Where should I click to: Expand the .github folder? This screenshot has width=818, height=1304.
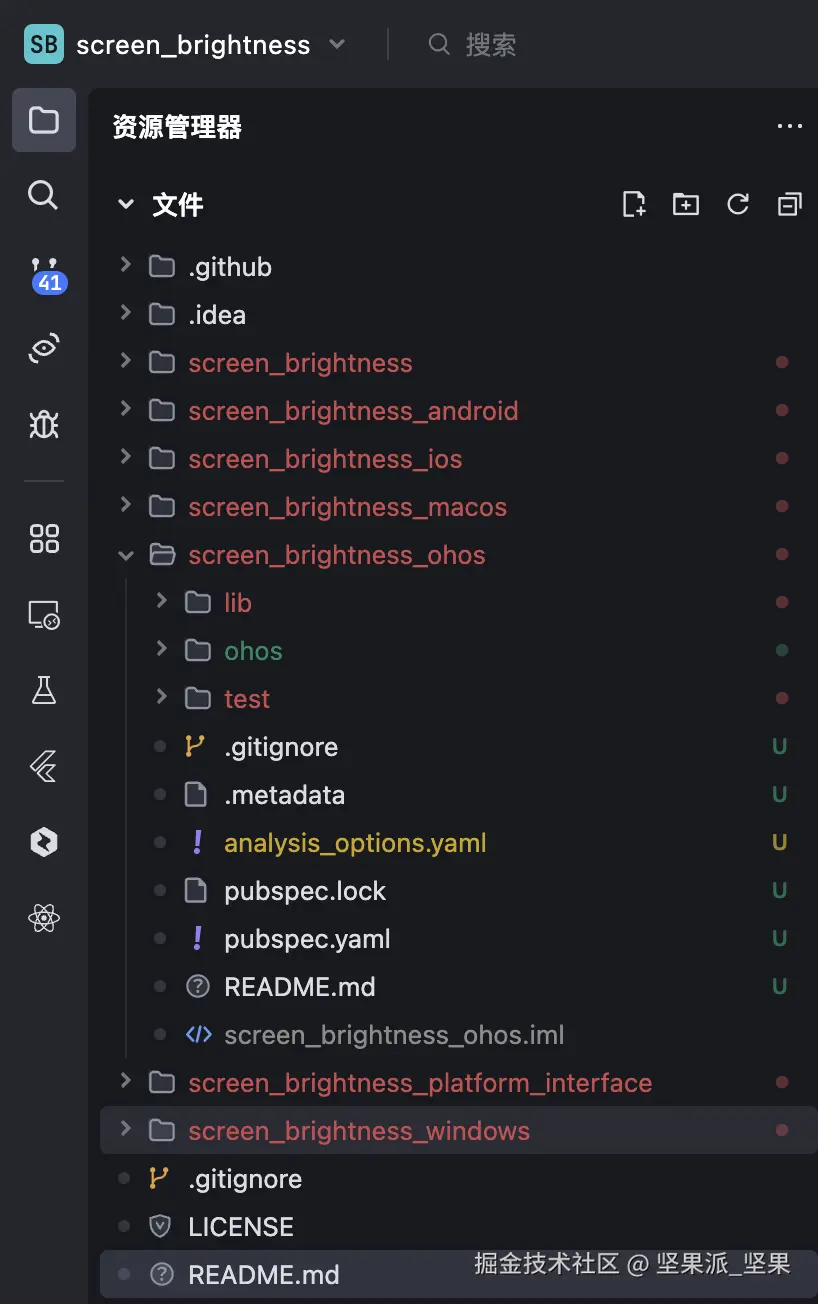126,266
